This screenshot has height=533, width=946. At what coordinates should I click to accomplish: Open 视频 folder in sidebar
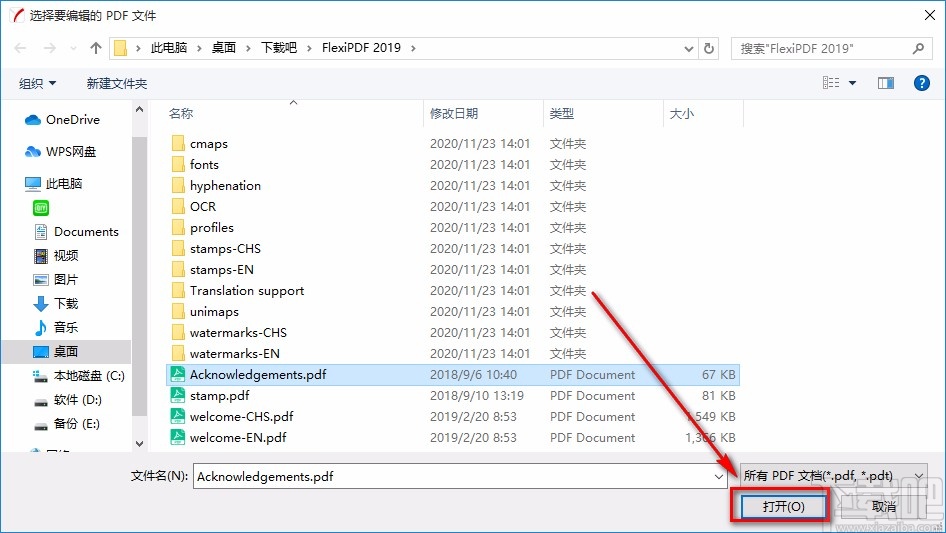pyautogui.click(x=56, y=256)
